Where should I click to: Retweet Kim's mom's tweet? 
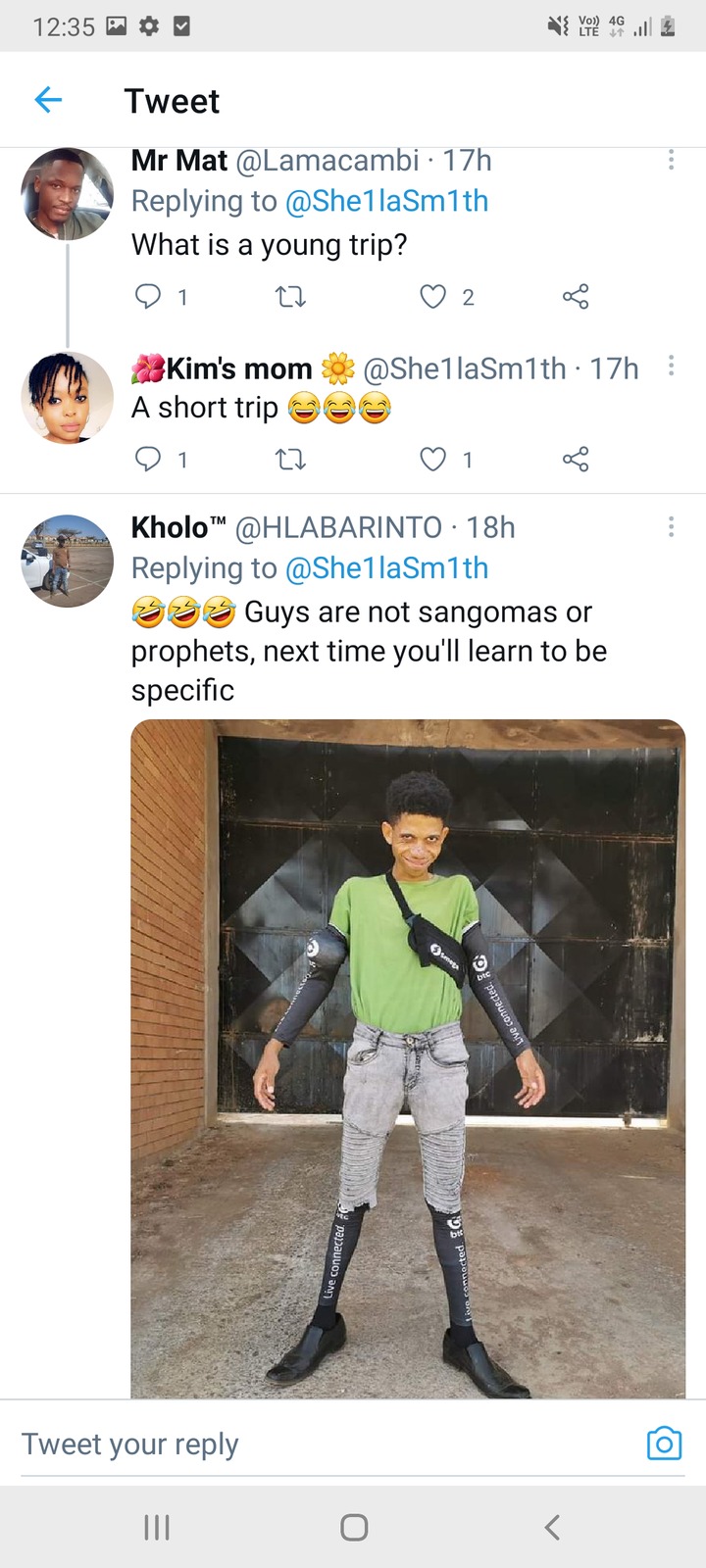click(x=290, y=459)
